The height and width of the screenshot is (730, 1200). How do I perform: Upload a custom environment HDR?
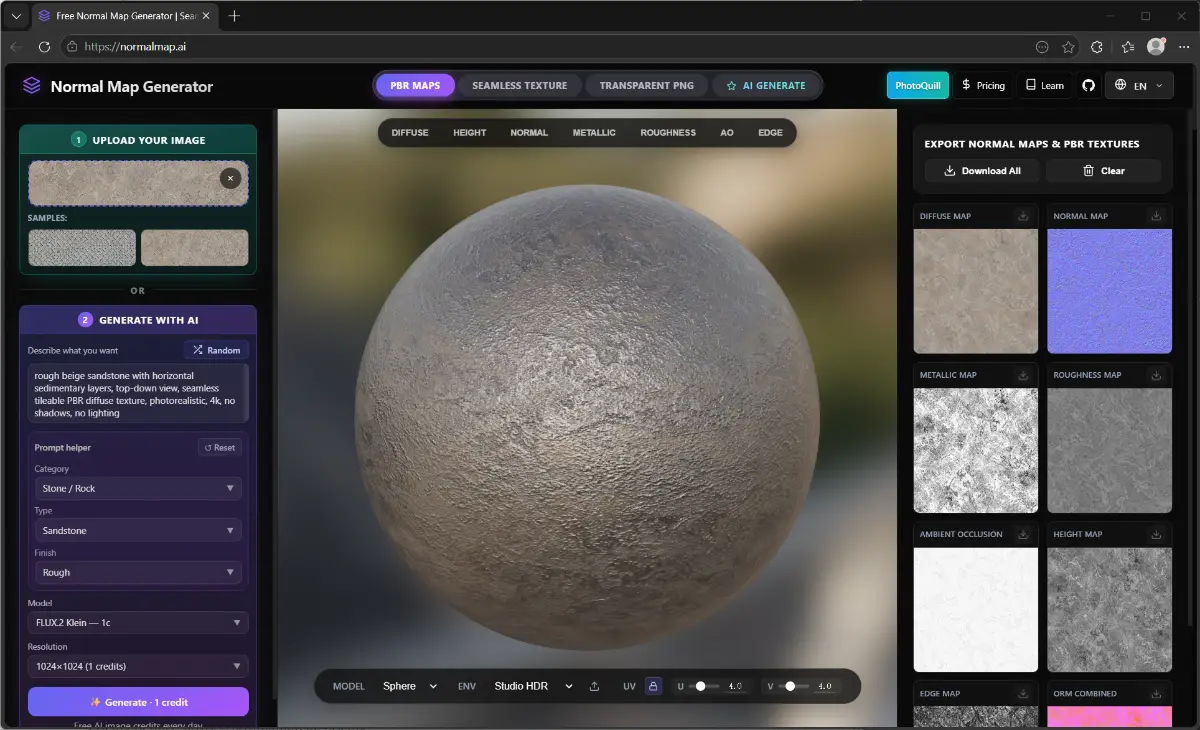pyautogui.click(x=595, y=686)
